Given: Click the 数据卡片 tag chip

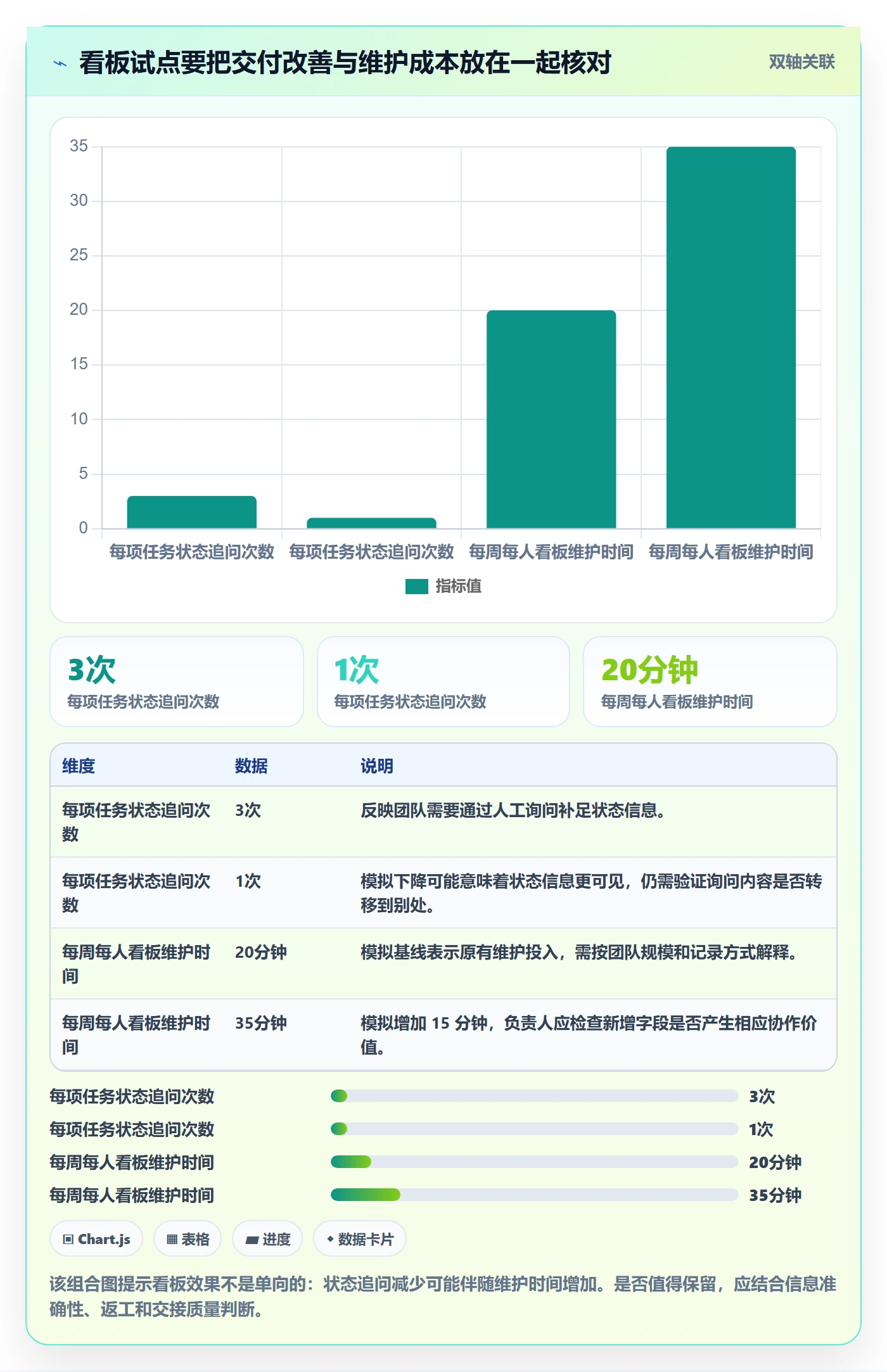Looking at the screenshot, I should (359, 1239).
